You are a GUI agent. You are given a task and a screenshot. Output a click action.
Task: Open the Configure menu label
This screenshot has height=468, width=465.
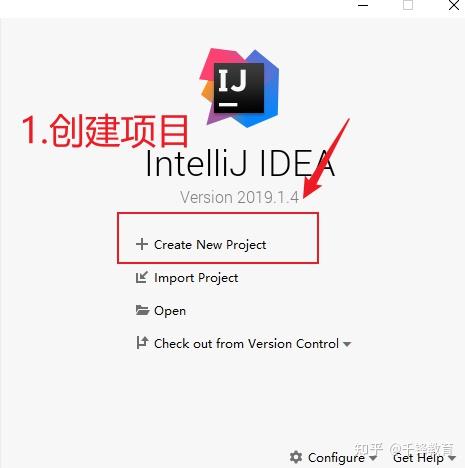(336, 458)
